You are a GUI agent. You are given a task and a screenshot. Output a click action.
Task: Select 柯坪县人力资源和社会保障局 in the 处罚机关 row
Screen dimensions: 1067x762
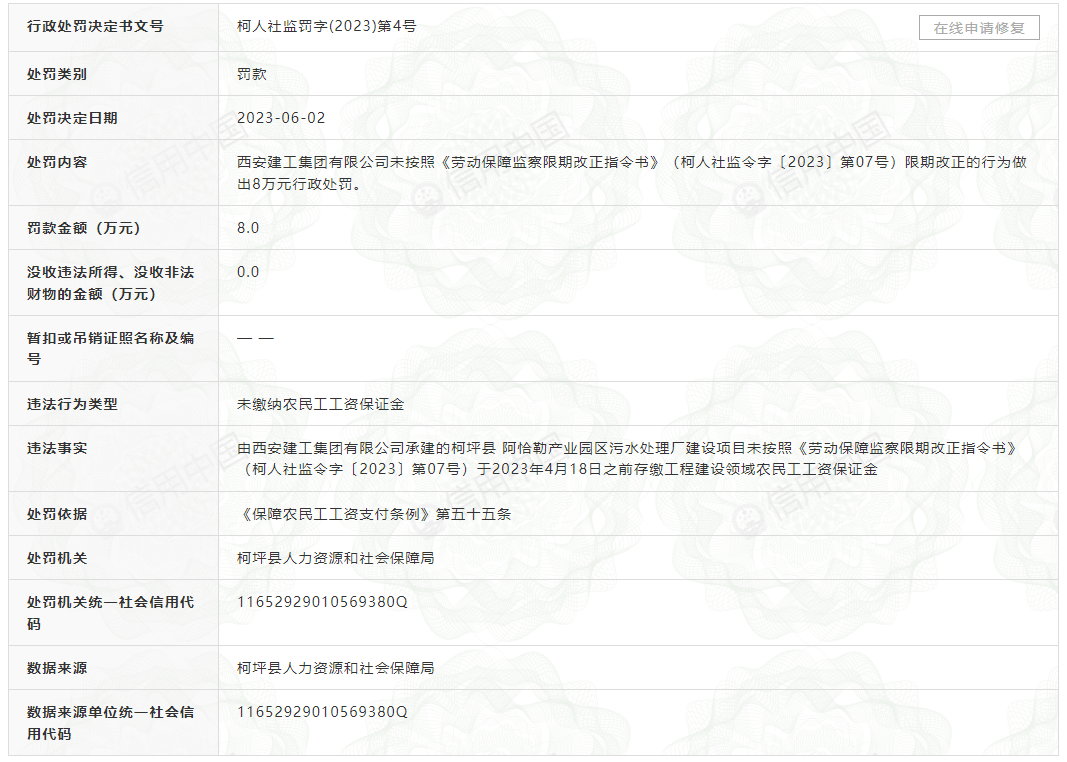click(x=335, y=558)
